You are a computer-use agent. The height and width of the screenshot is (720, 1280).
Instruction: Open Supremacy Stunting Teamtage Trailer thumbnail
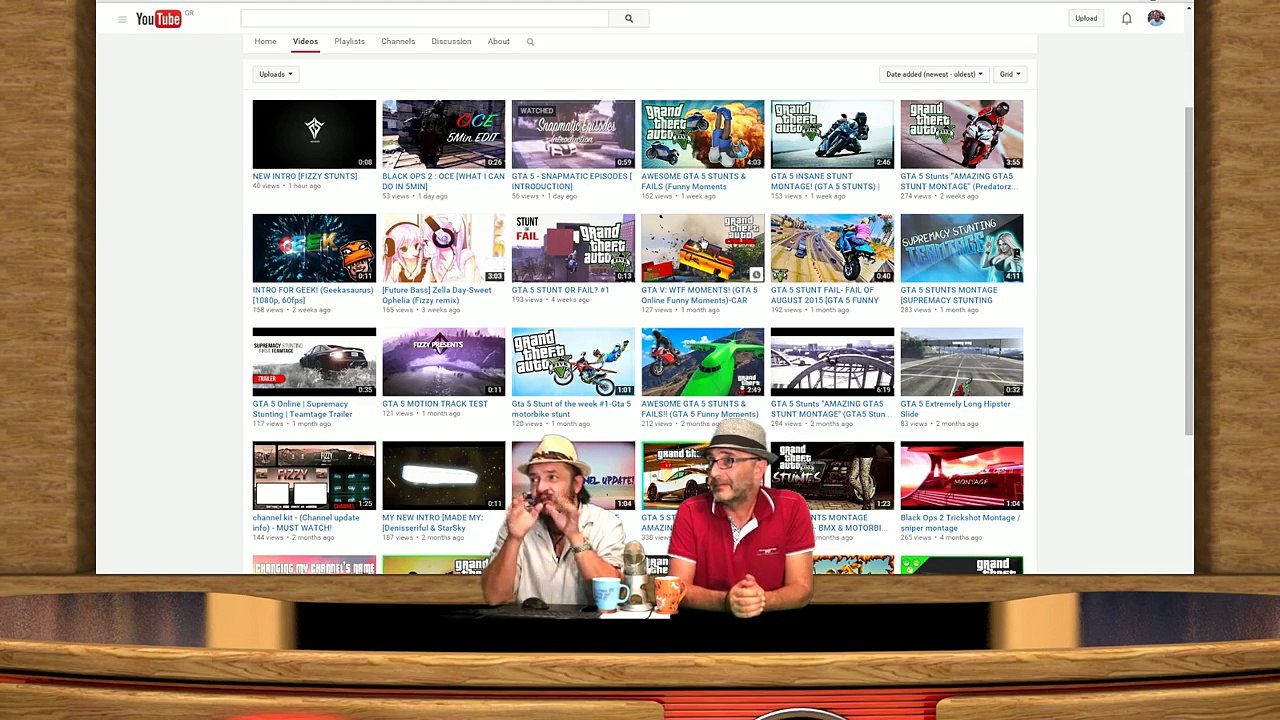(x=314, y=362)
